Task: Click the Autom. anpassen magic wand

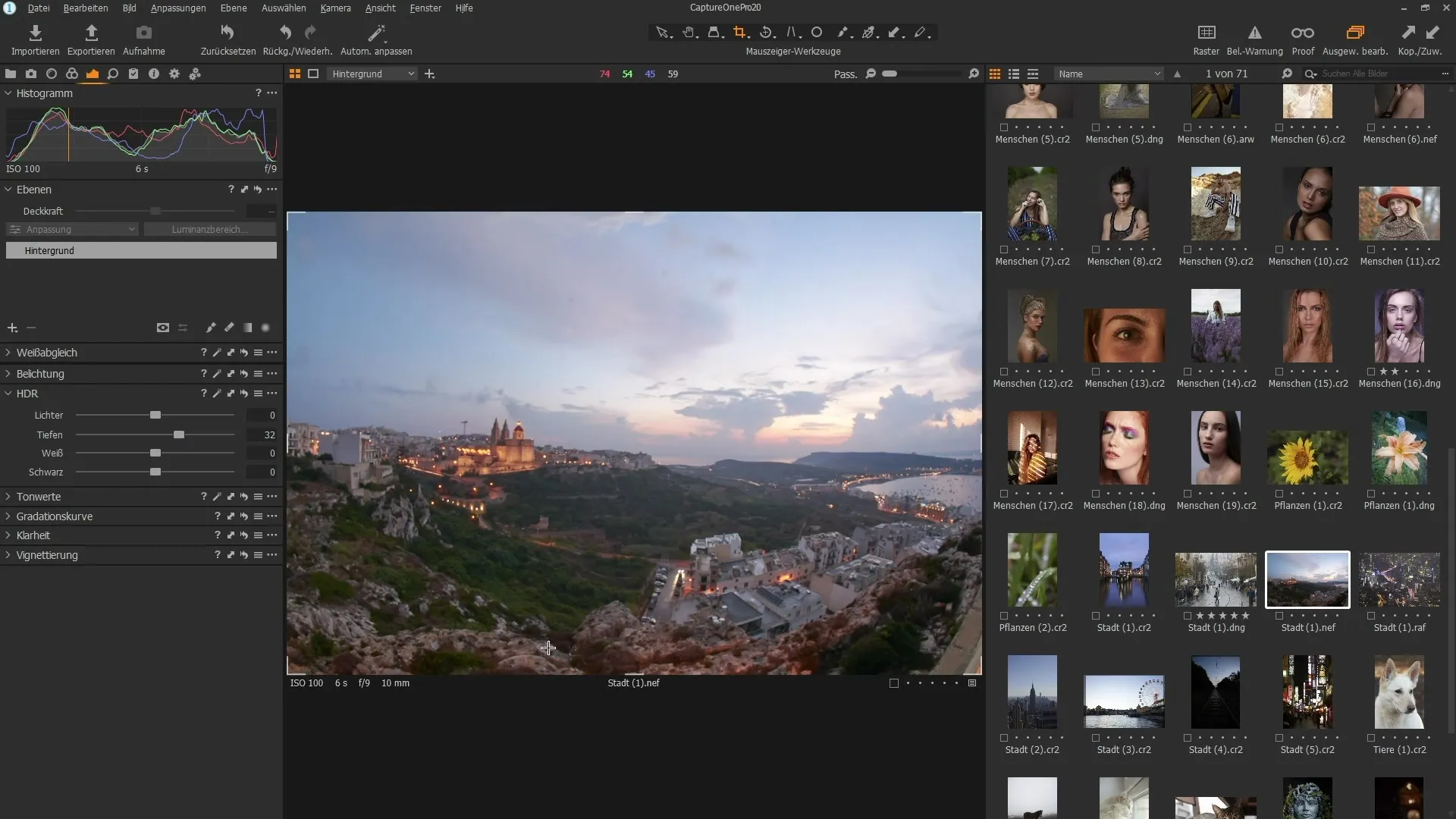Action: coord(376,33)
